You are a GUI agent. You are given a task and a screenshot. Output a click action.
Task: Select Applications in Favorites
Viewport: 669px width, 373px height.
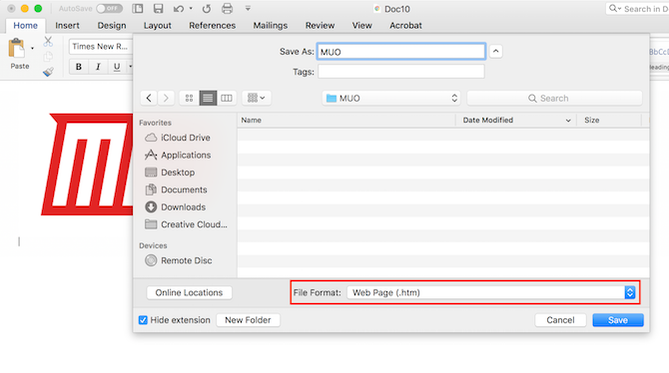tap(185, 155)
